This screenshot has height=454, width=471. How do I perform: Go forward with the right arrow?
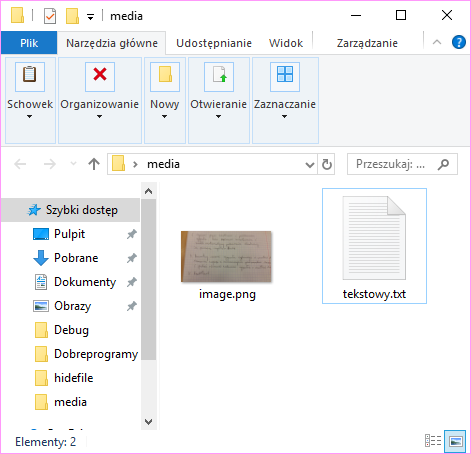(x=50, y=164)
